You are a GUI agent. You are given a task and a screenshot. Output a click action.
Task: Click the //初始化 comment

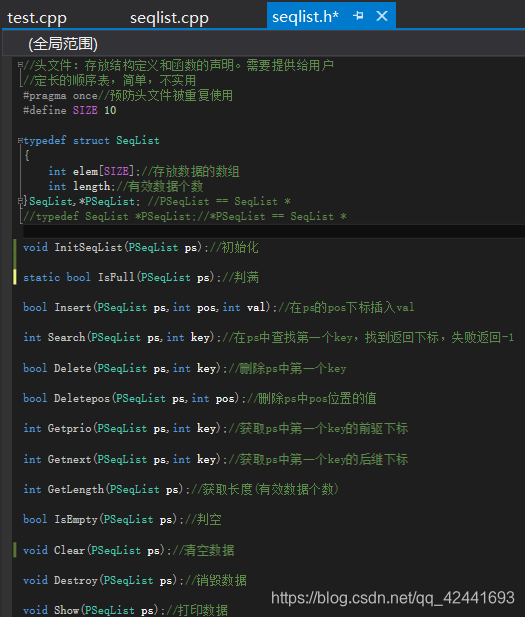click(x=234, y=247)
